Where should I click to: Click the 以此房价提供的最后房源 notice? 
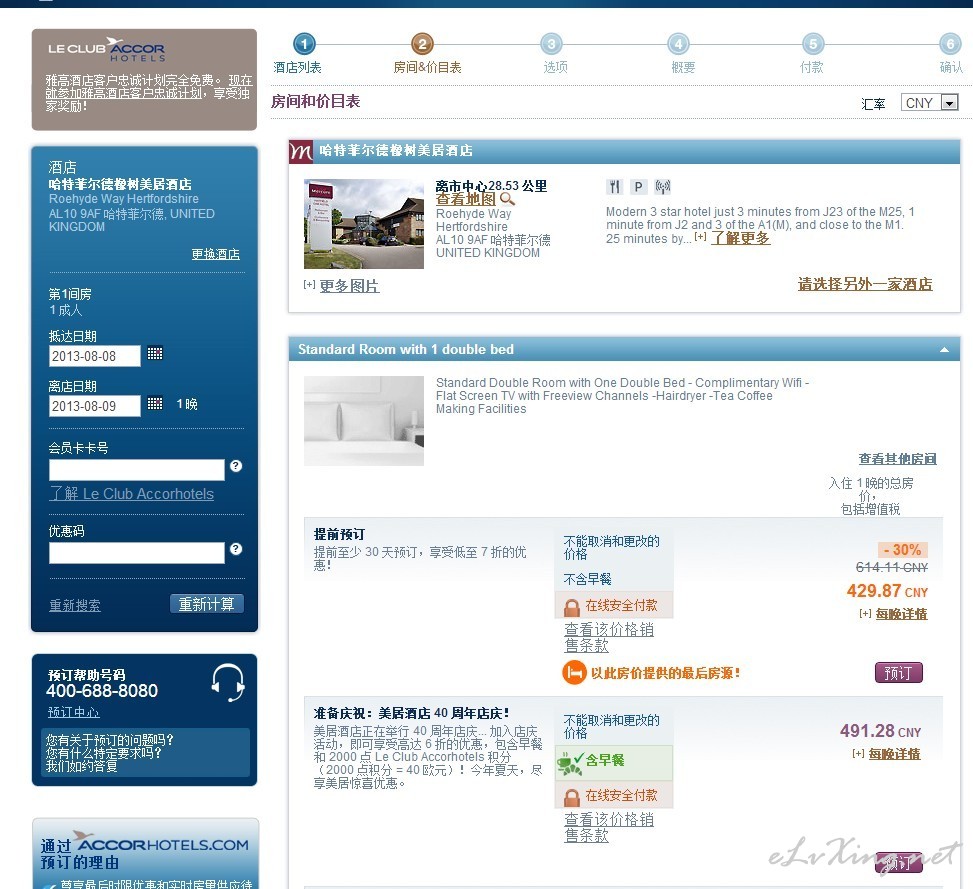tap(665, 673)
